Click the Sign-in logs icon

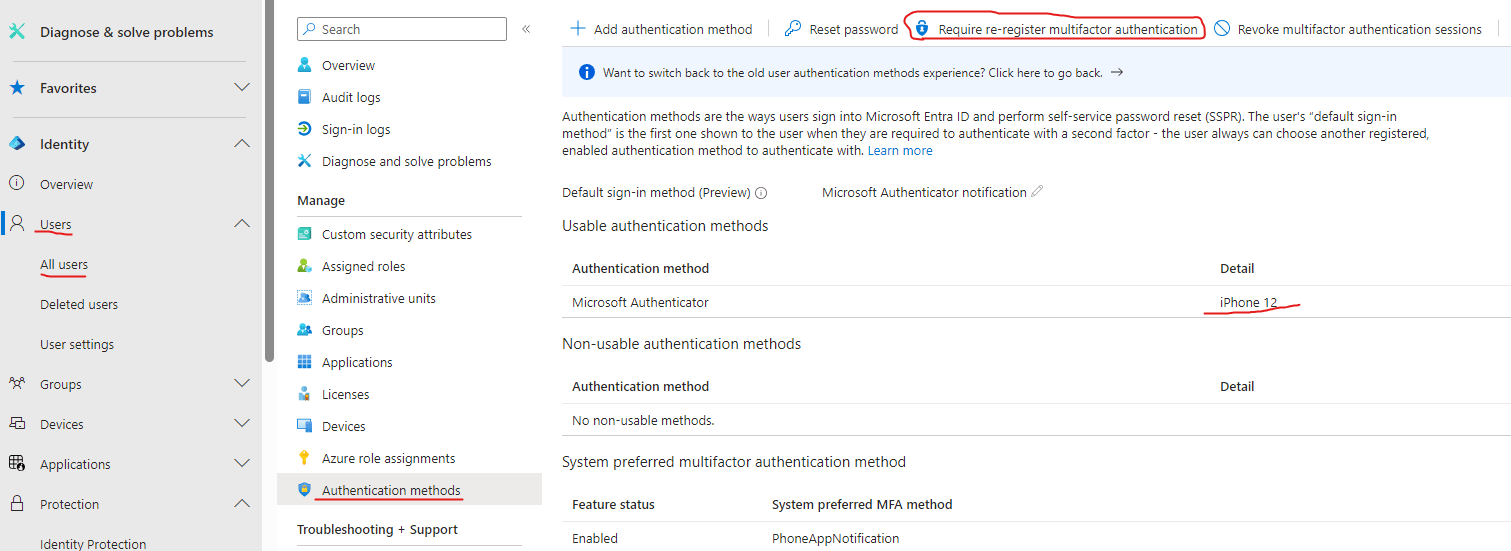(305, 129)
